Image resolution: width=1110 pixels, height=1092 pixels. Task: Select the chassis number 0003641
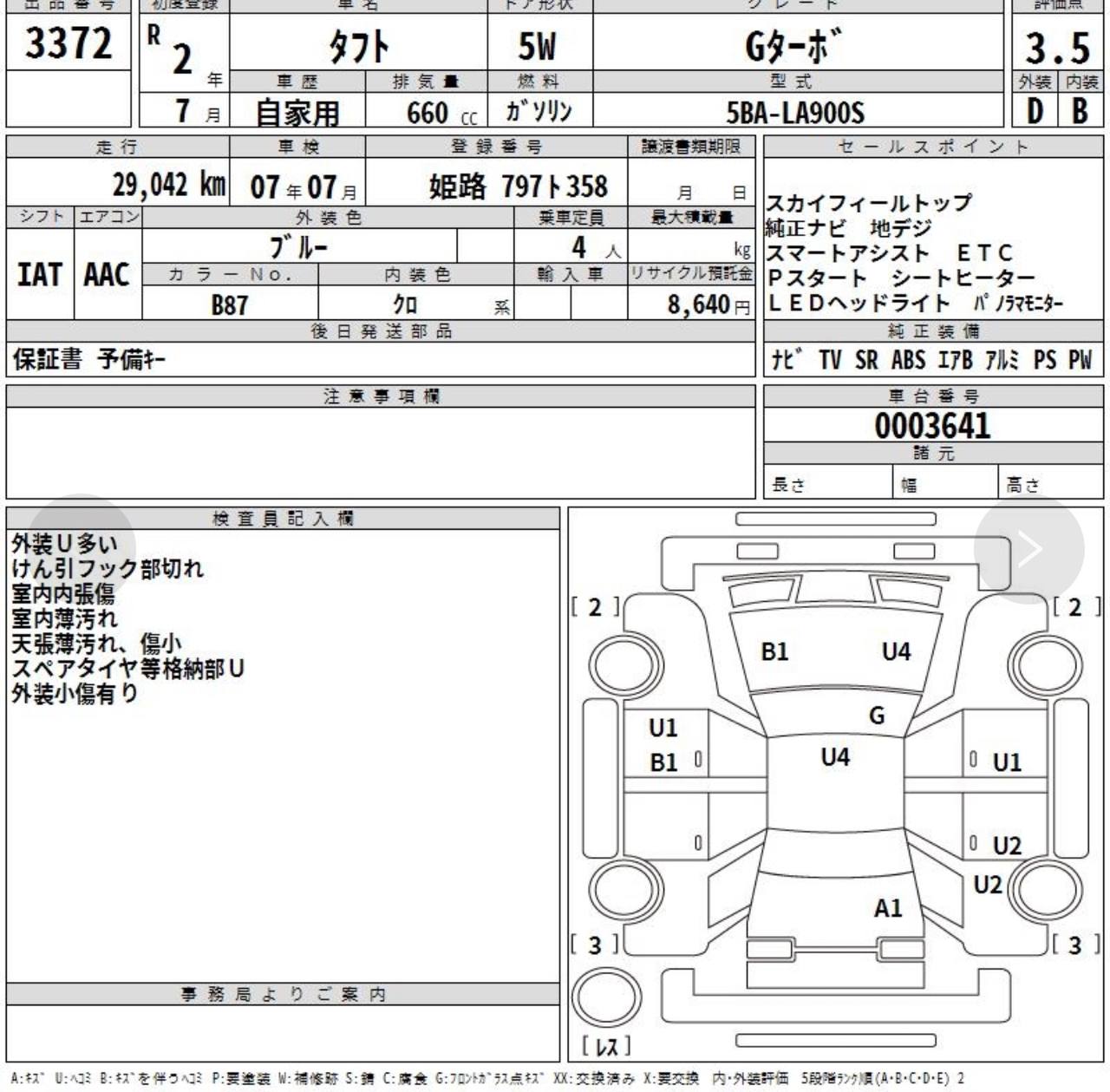click(x=932, y=426)
